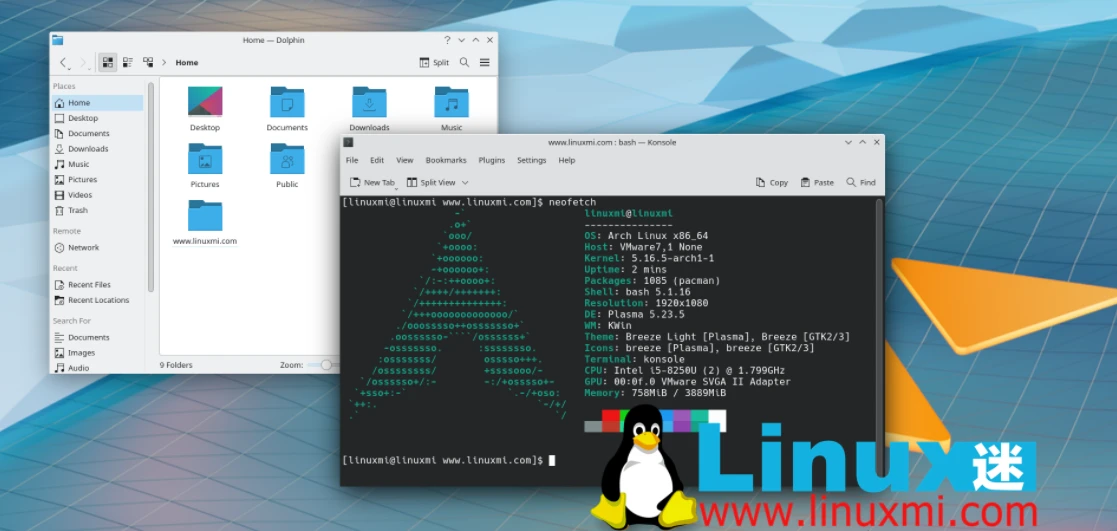Open Recent Locations in sidebar

(x=98, y=300)
